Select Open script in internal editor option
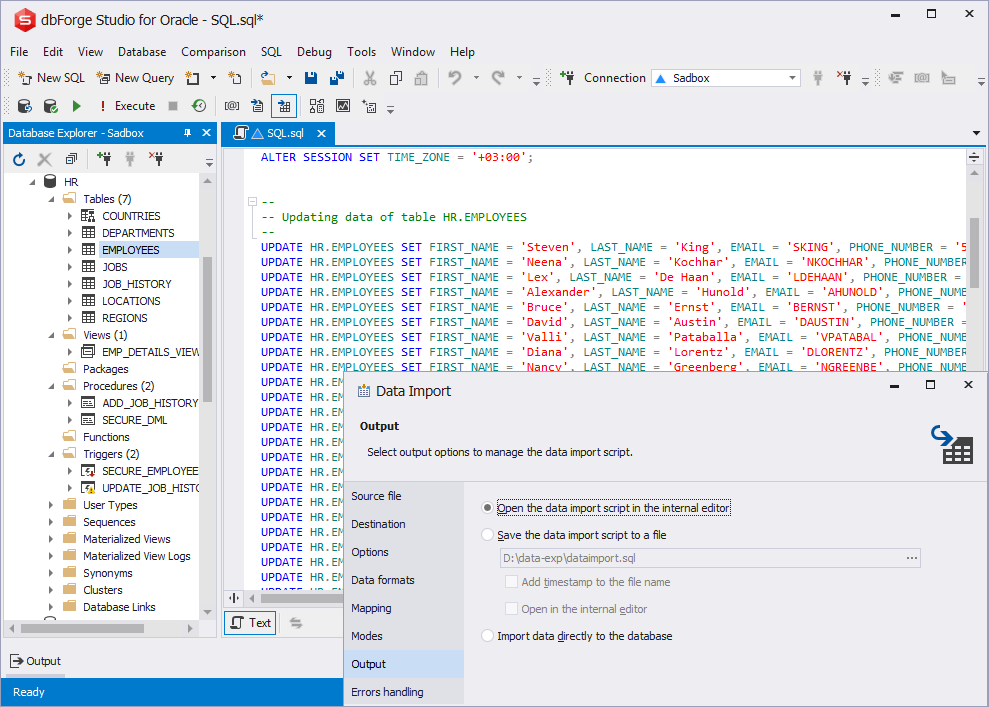989x707 pixels. coord(487,508)
